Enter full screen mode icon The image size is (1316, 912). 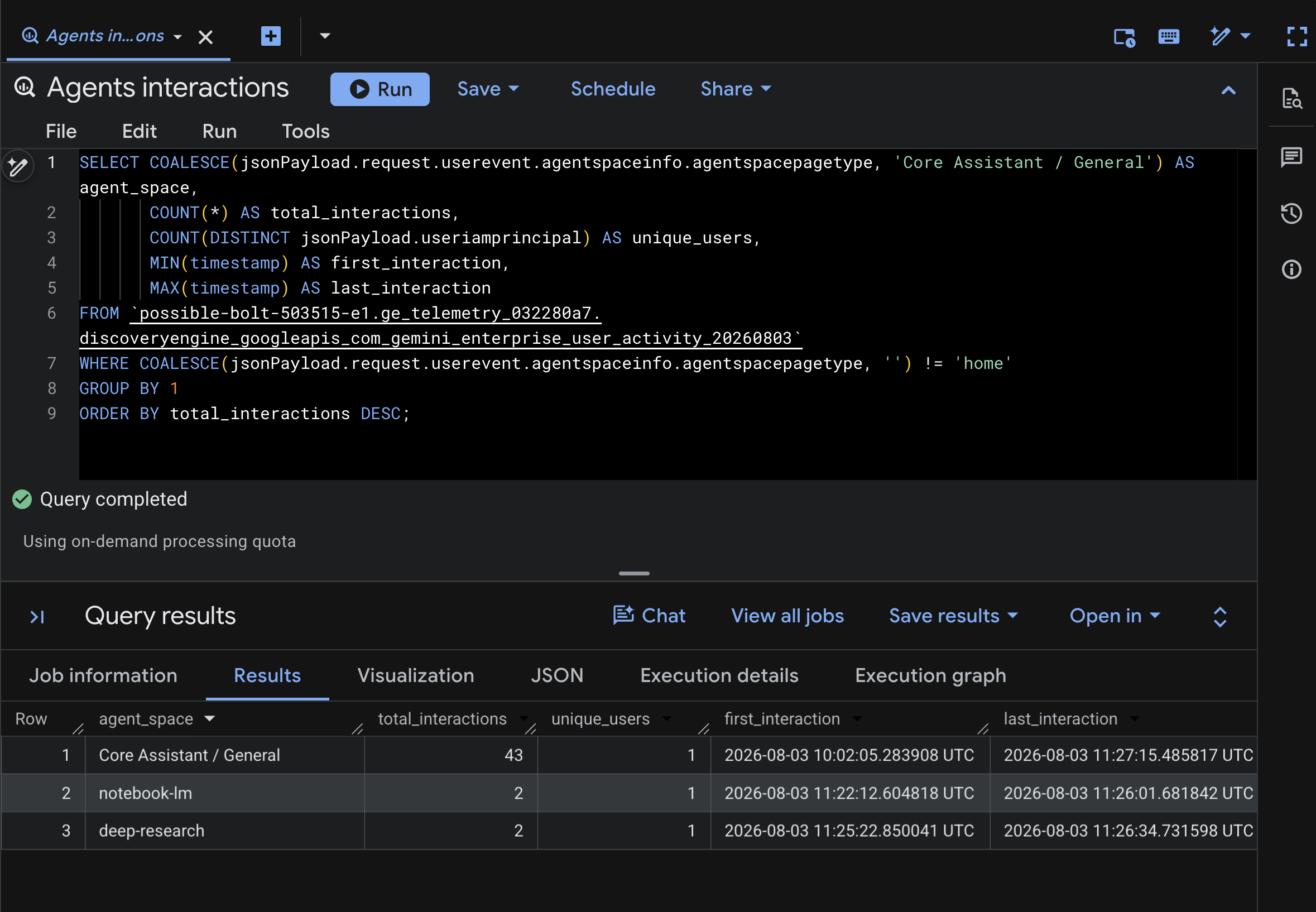1296,37
